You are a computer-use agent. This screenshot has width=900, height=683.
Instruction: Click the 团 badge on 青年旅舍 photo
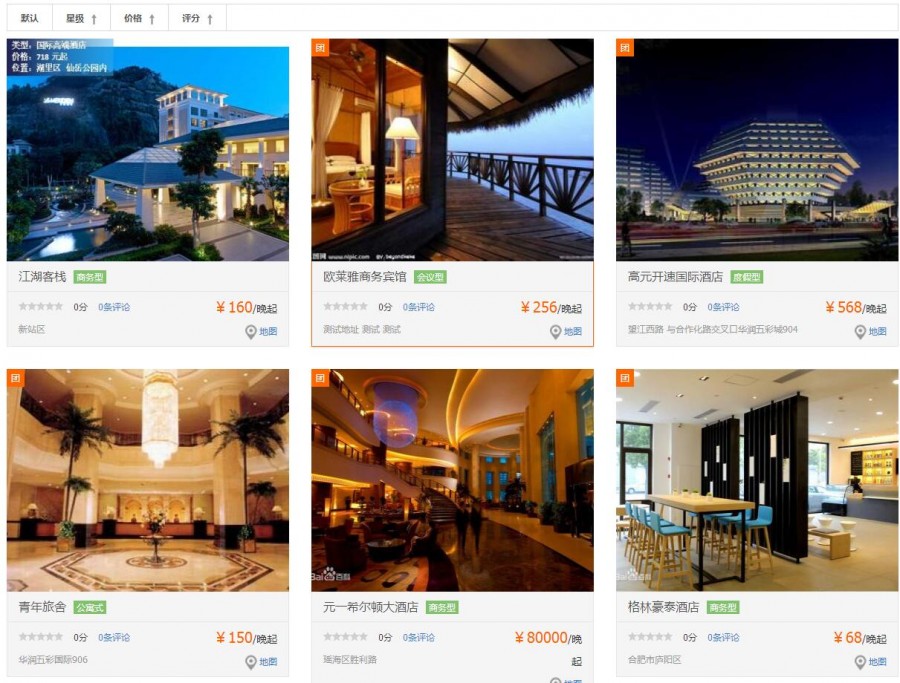[x=15, y=378]
